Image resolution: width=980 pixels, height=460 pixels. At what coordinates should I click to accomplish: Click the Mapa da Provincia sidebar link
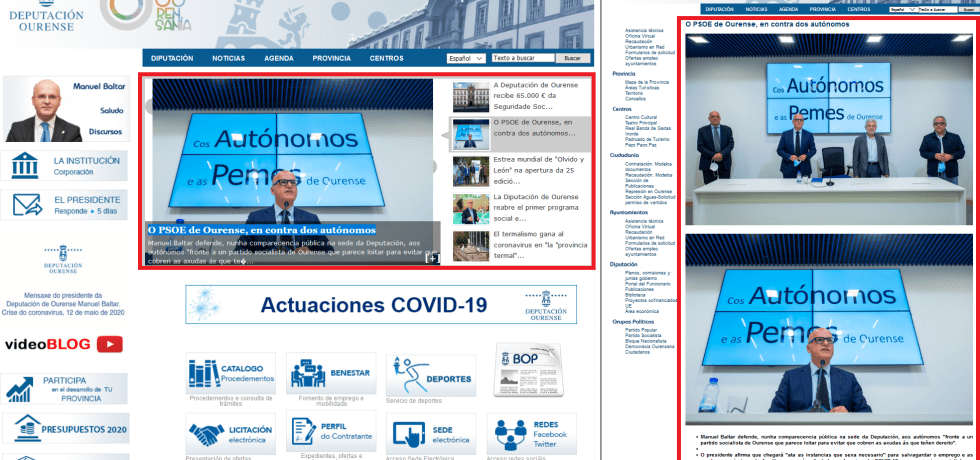[645, 82]
